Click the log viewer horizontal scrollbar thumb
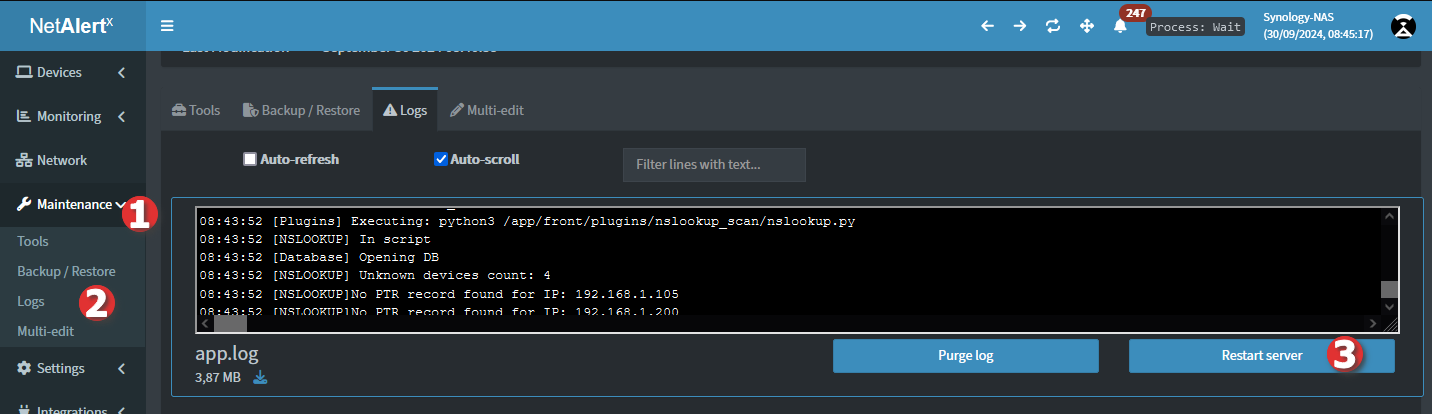Screen dimensions: 1432x414 click(x=230, y=323)
